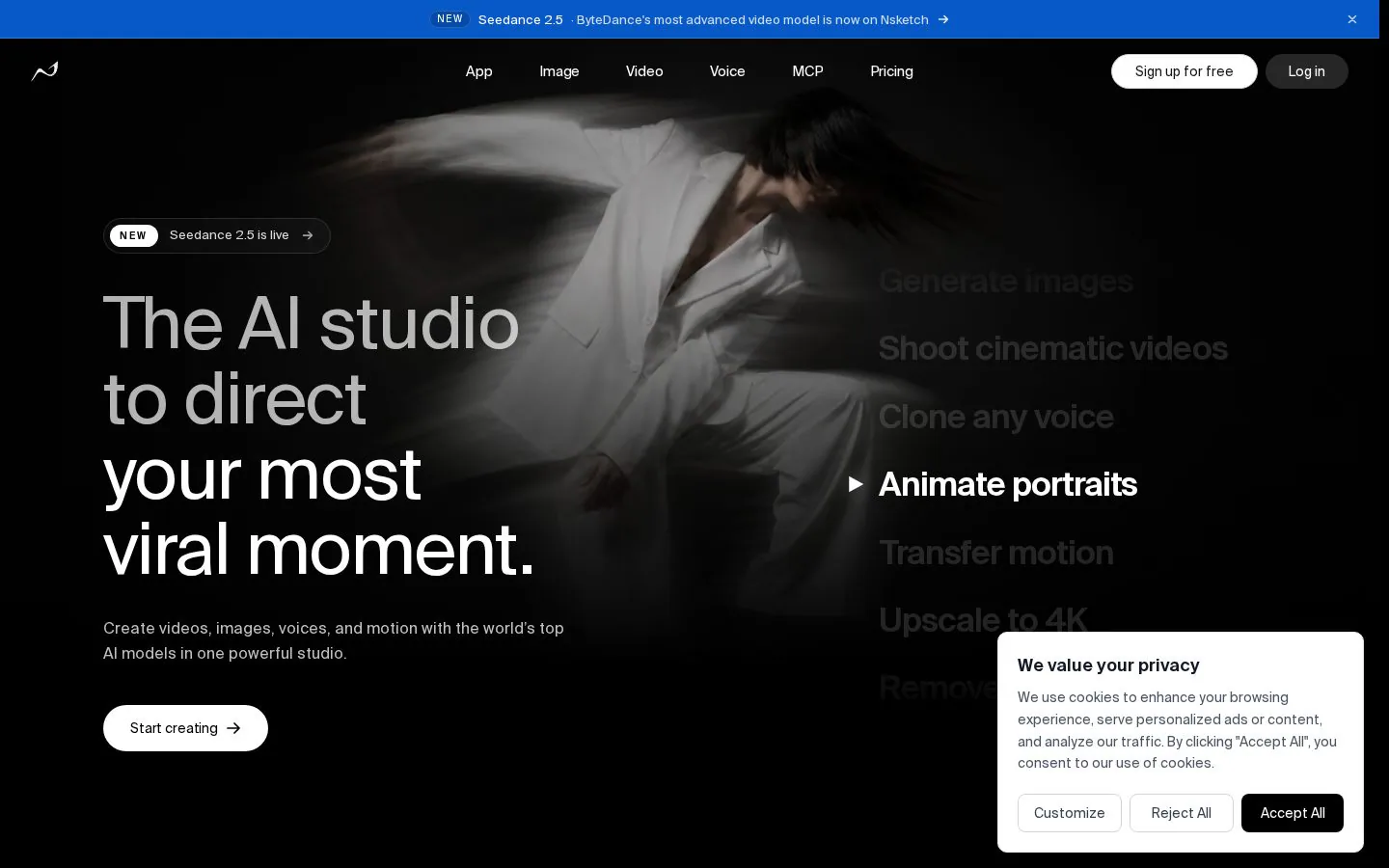Reject all cookies
This screenshot has width=1389, height=868.
[1181, 813]
